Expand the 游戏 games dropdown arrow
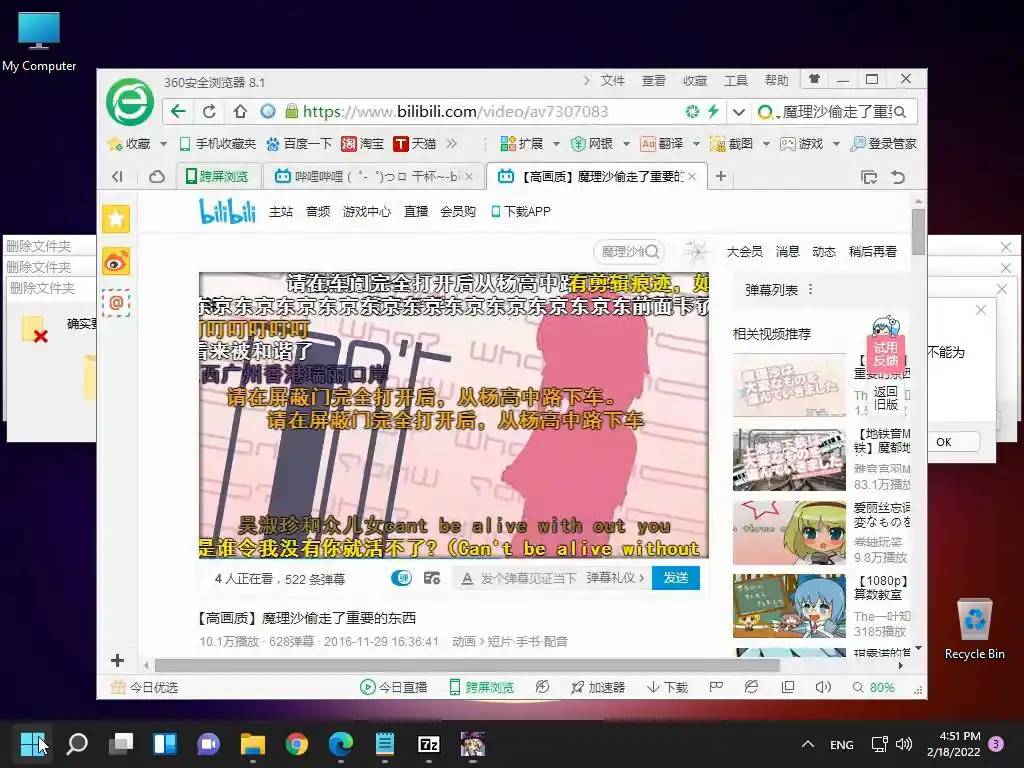1024x768 pixels. coord(836,144)
